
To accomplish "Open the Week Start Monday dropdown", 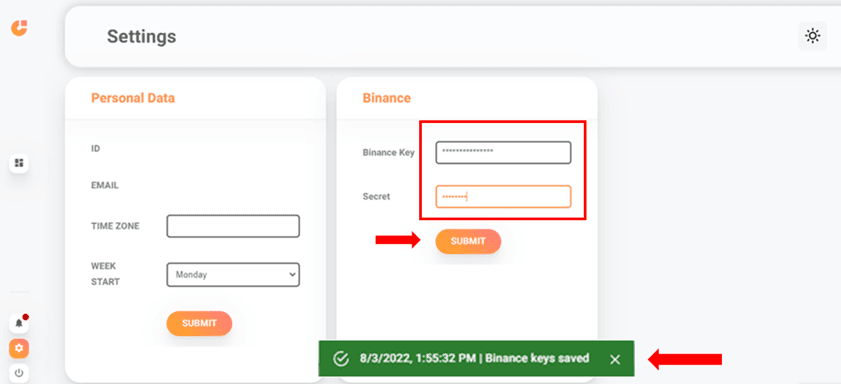I will click(x=233, y=275).
